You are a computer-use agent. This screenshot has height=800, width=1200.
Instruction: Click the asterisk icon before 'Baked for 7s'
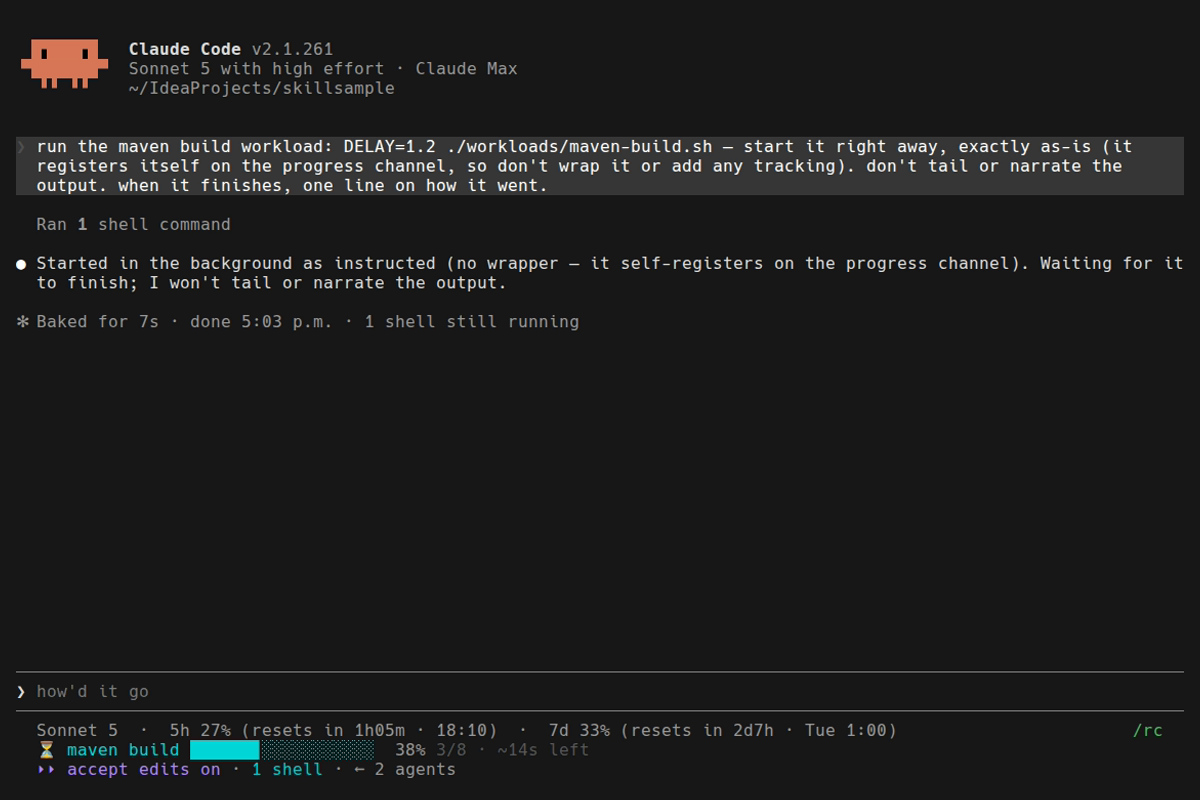pos(23,322)
